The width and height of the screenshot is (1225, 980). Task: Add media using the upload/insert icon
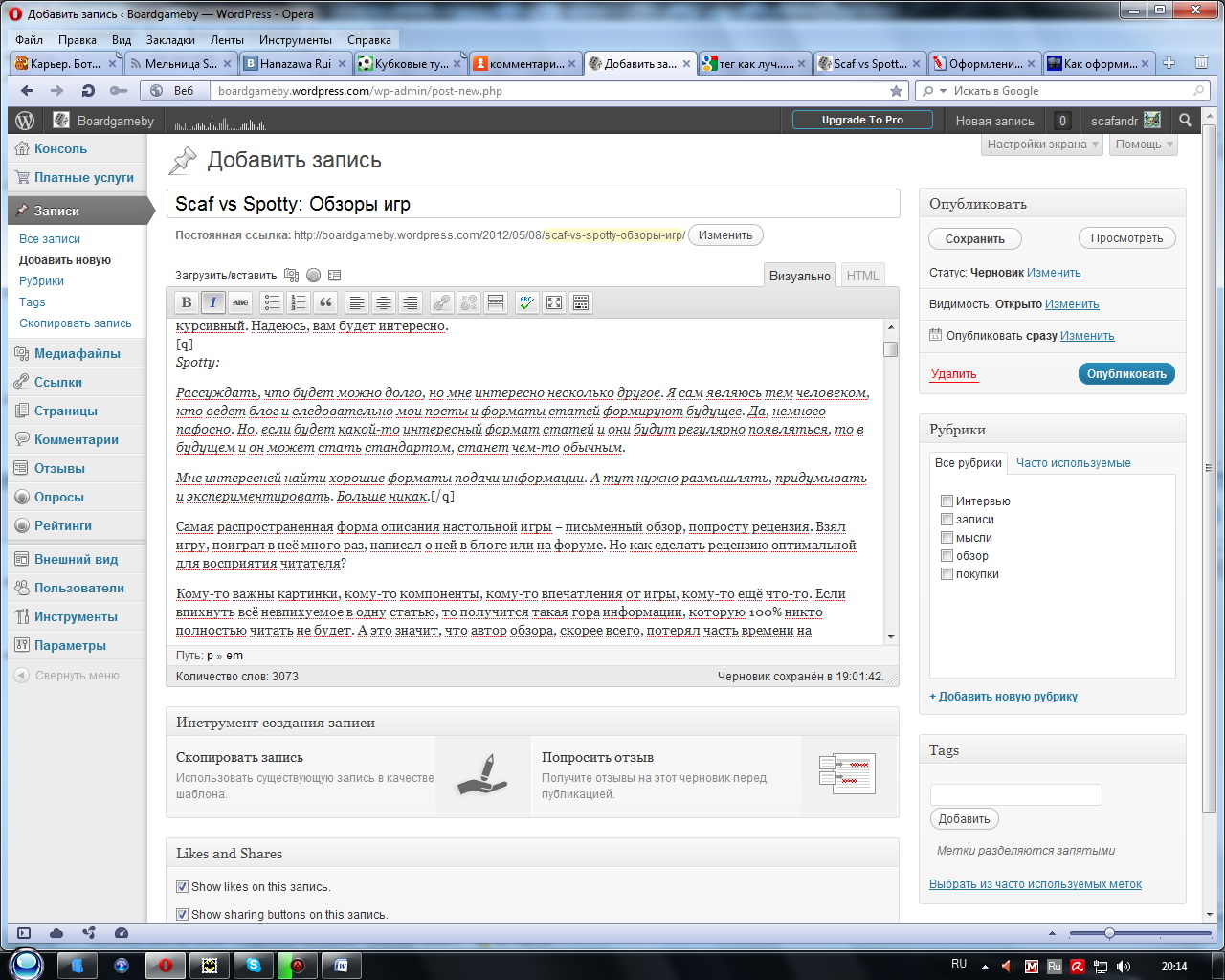tap(292, 276)
